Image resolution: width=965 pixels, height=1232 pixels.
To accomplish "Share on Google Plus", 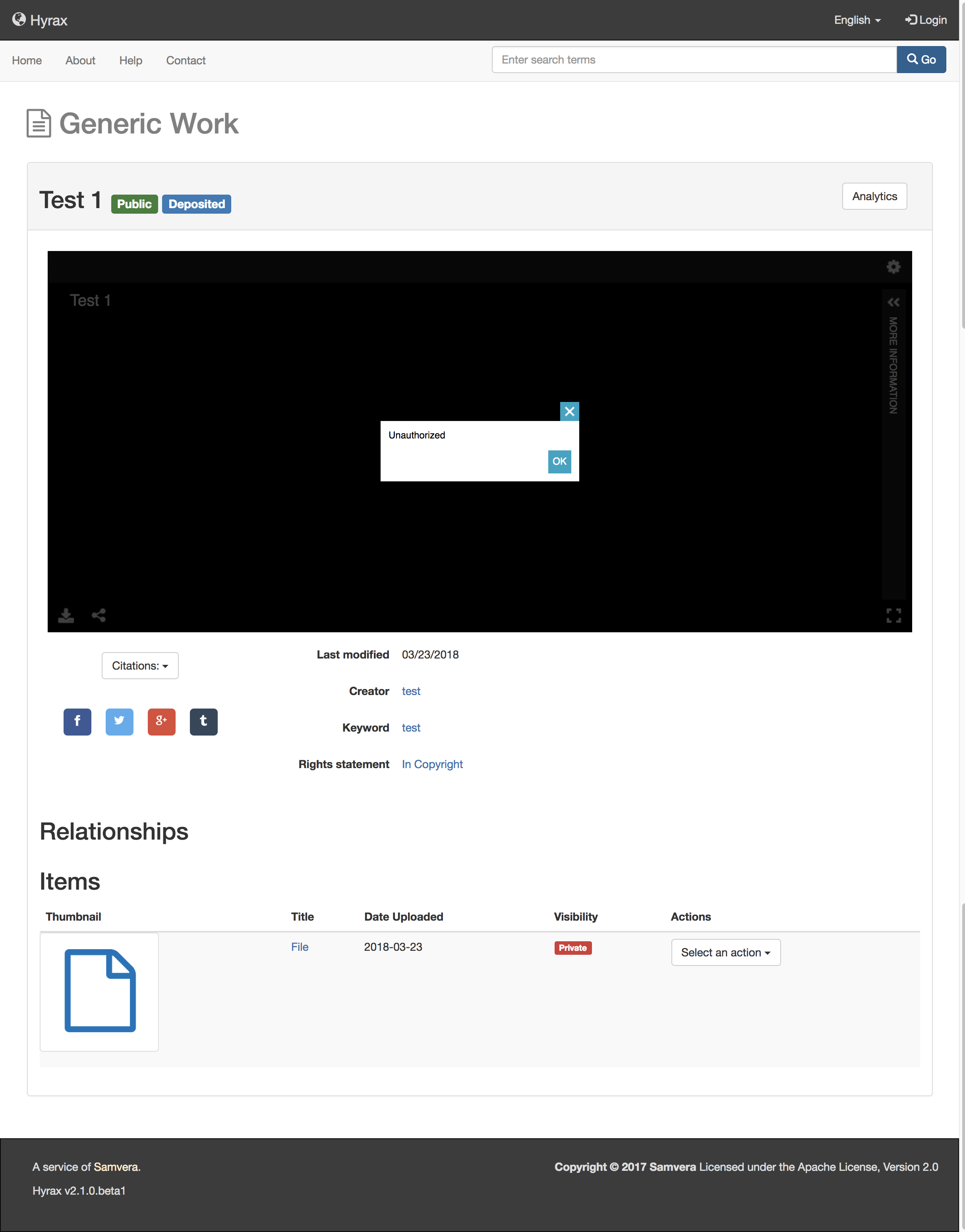I will point(162,722).
